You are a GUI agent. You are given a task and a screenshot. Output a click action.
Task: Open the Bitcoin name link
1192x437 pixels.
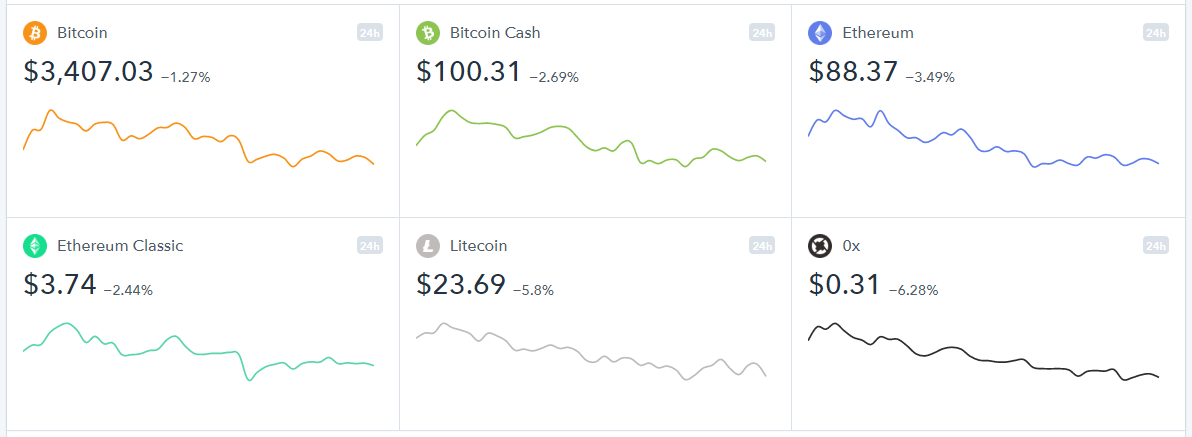click(82, 33)
